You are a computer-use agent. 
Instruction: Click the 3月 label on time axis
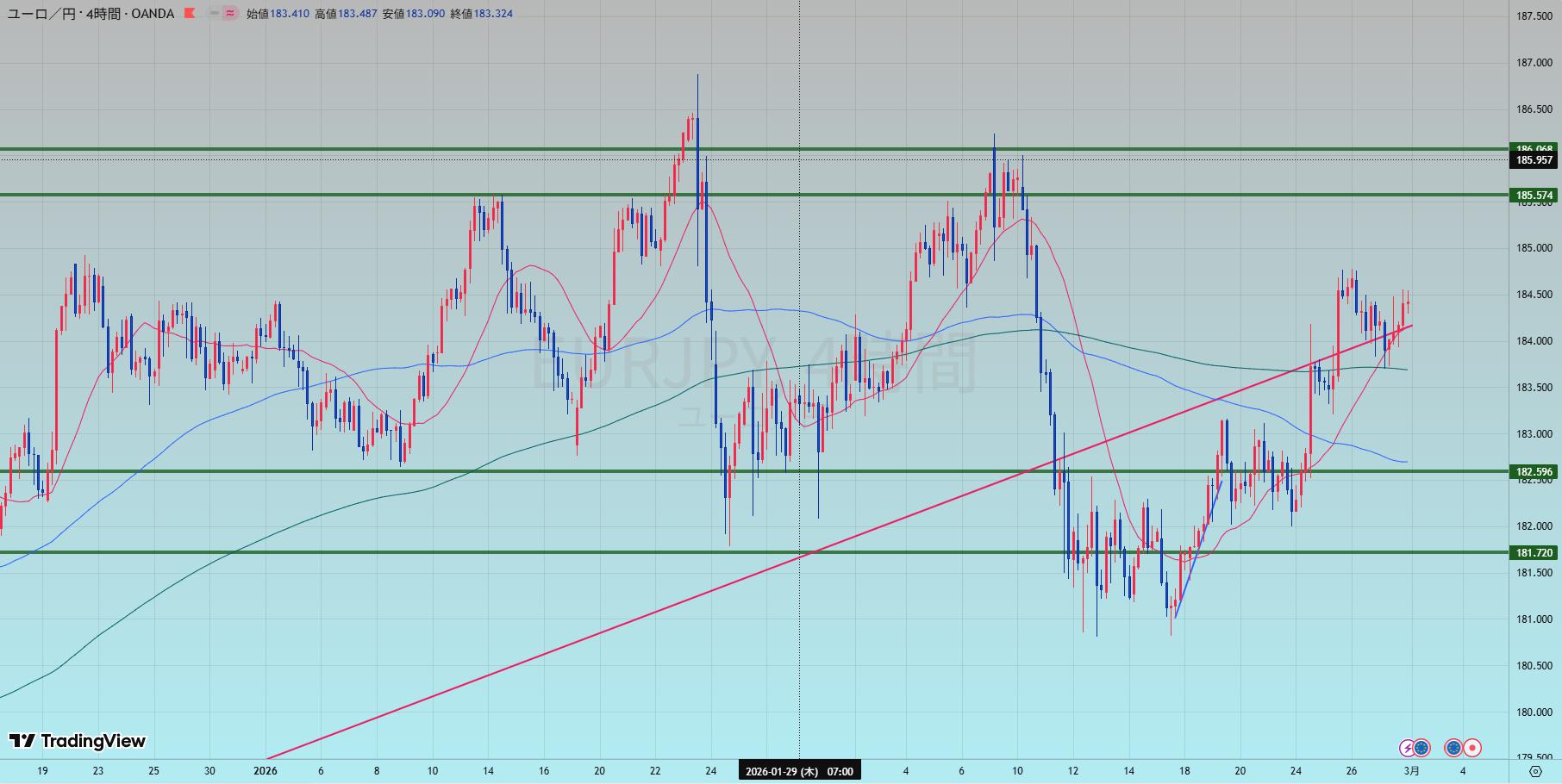(x=1411, y=771)
